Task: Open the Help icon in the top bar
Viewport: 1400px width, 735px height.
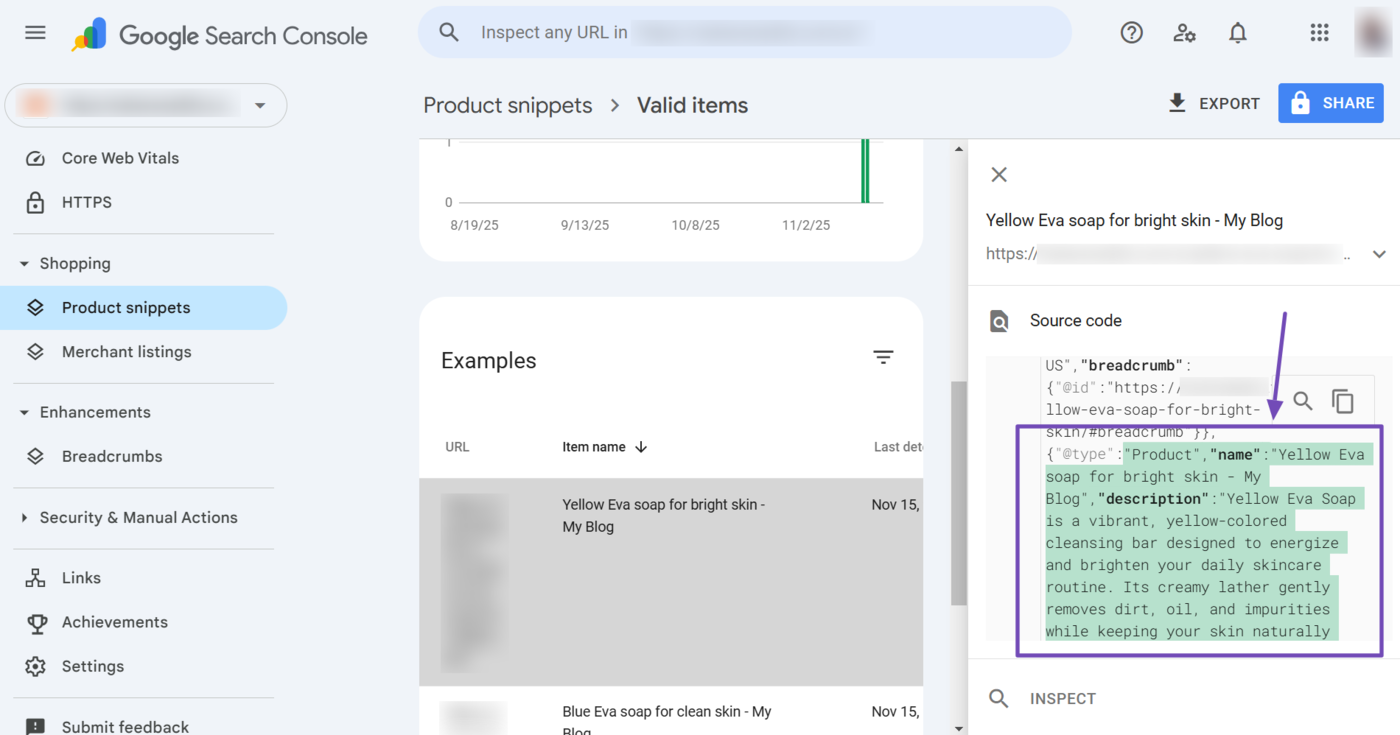Action: point(1131,32)
